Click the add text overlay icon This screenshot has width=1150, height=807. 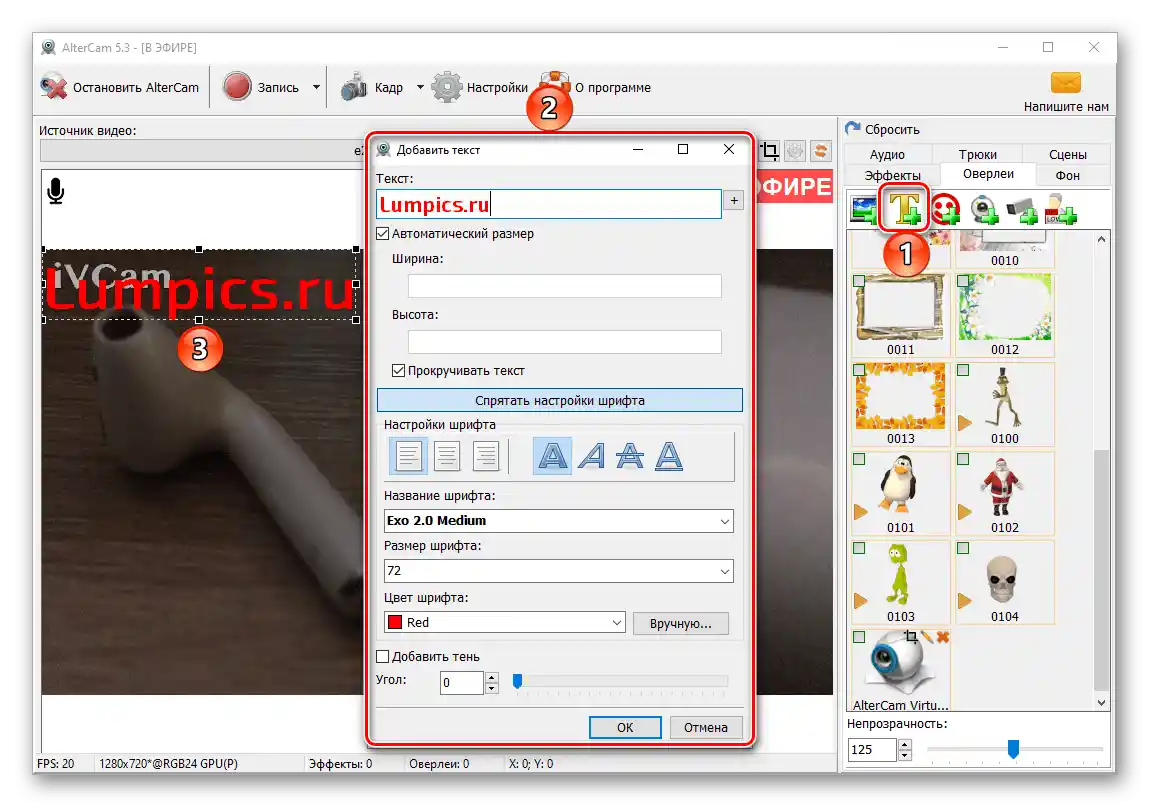(x=904, y=208)
